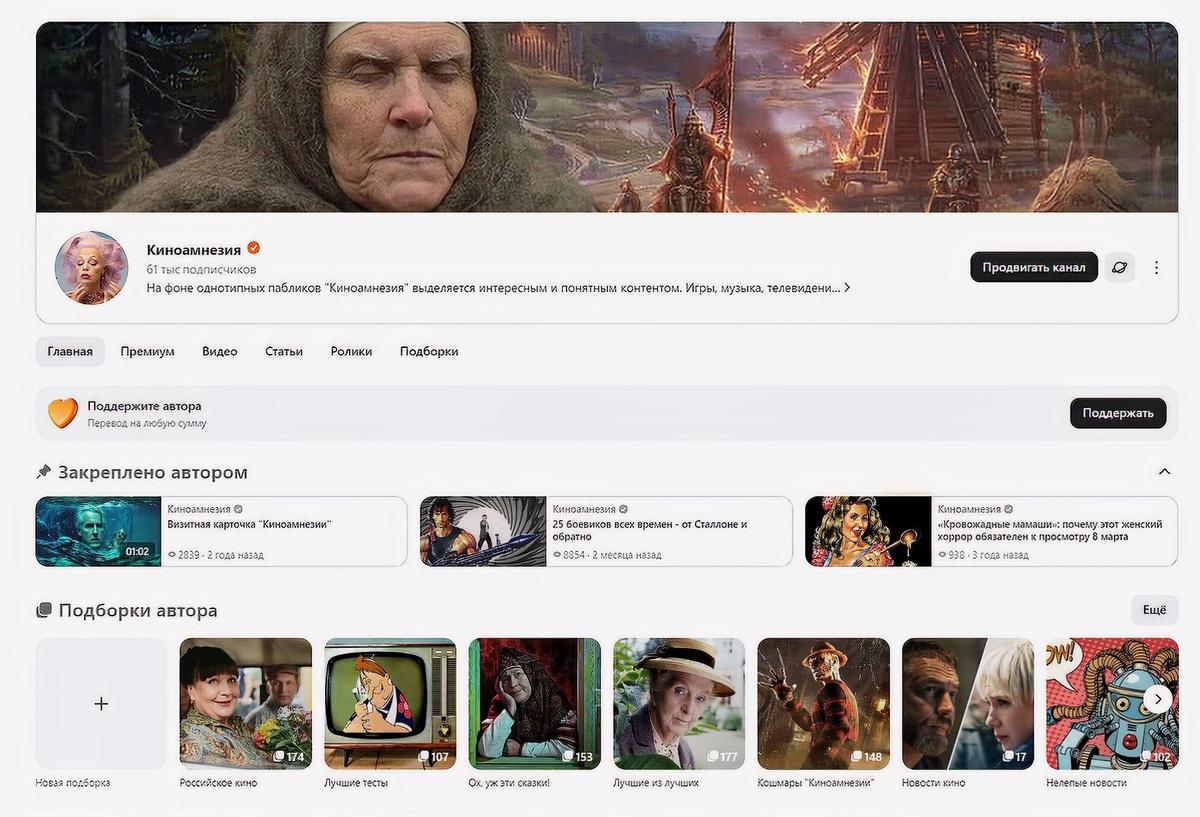Expand the full channel description

pyautogui.click(x=847, y=286)
